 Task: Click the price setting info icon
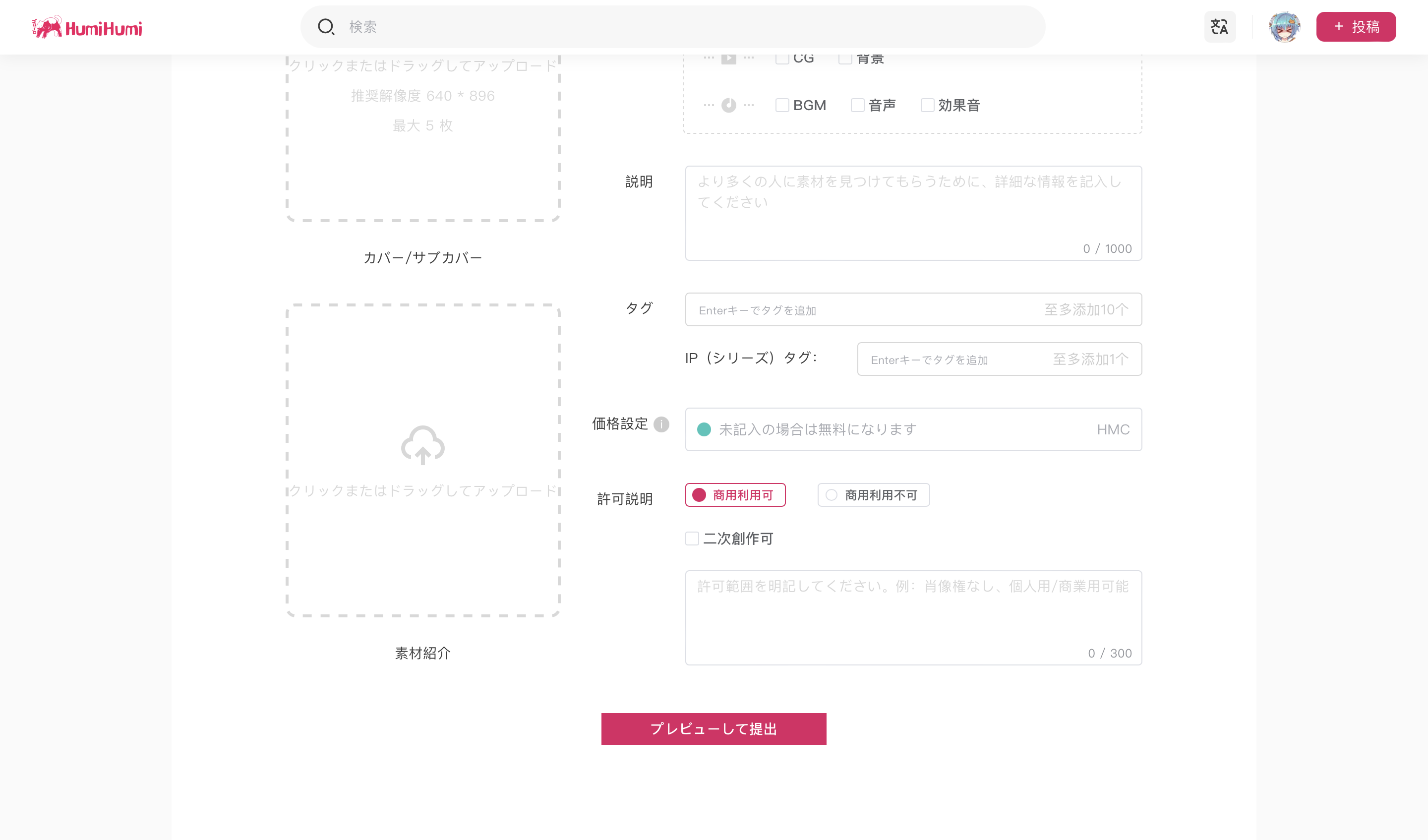(x=661, y=424)
